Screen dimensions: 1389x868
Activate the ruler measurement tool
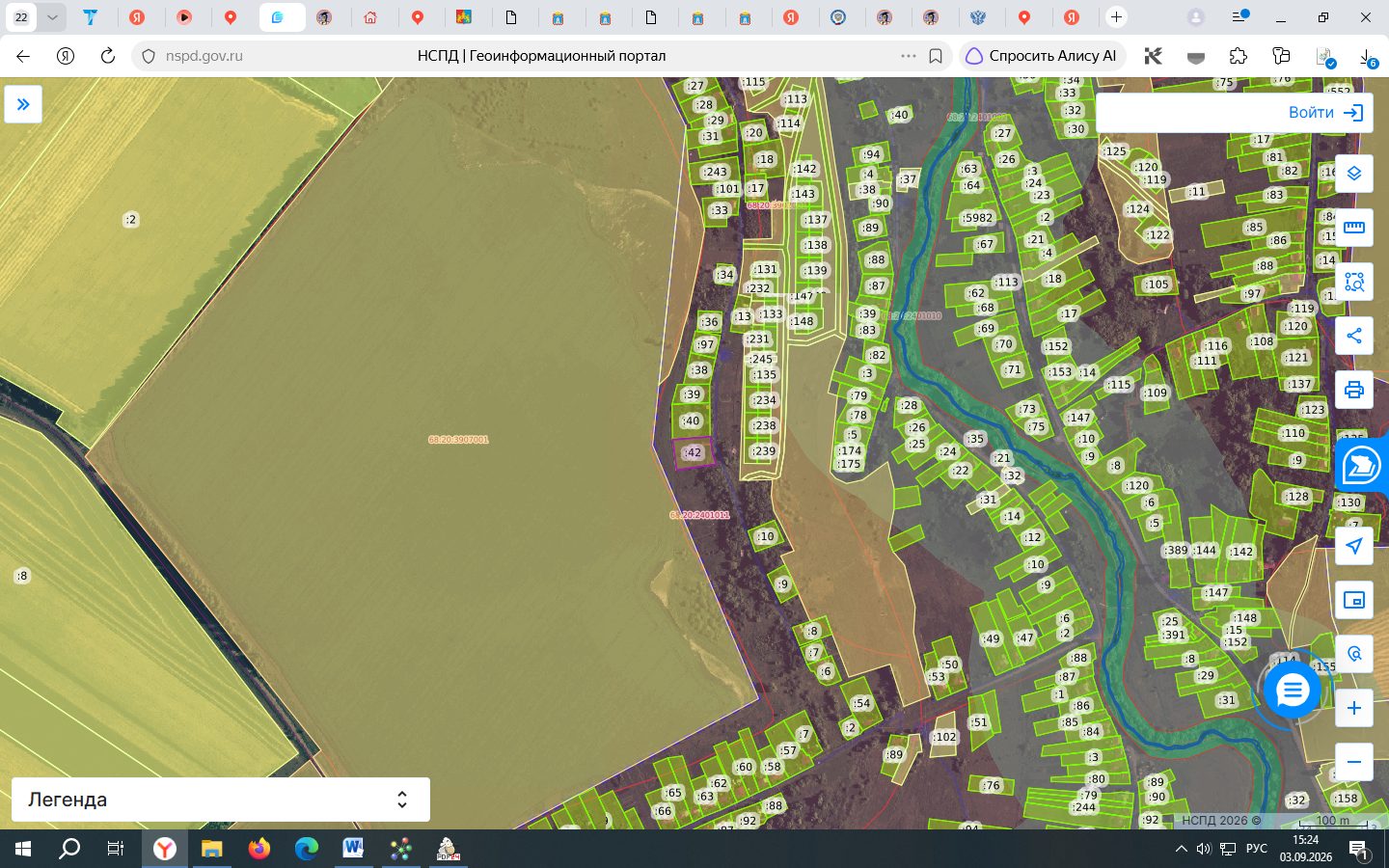point(1354,228)
